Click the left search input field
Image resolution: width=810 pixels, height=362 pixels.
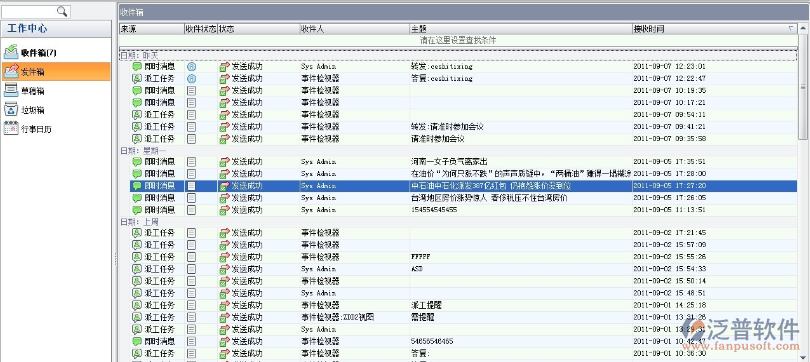(x=29, y=11)
